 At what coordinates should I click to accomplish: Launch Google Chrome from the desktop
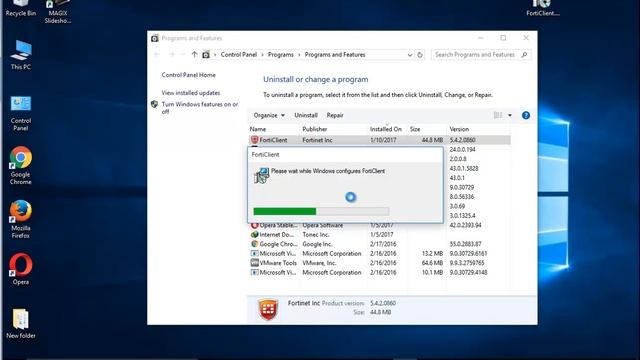[x=20, y=165]
